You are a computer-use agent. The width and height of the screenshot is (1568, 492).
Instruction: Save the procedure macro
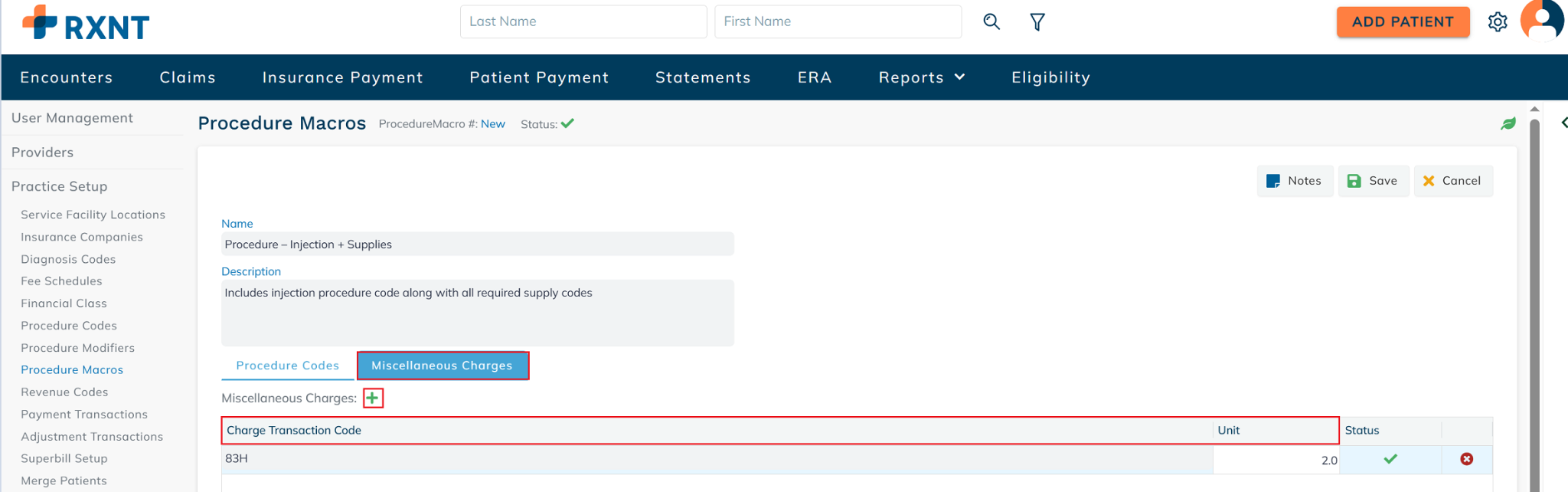(x=1374, y=181)
